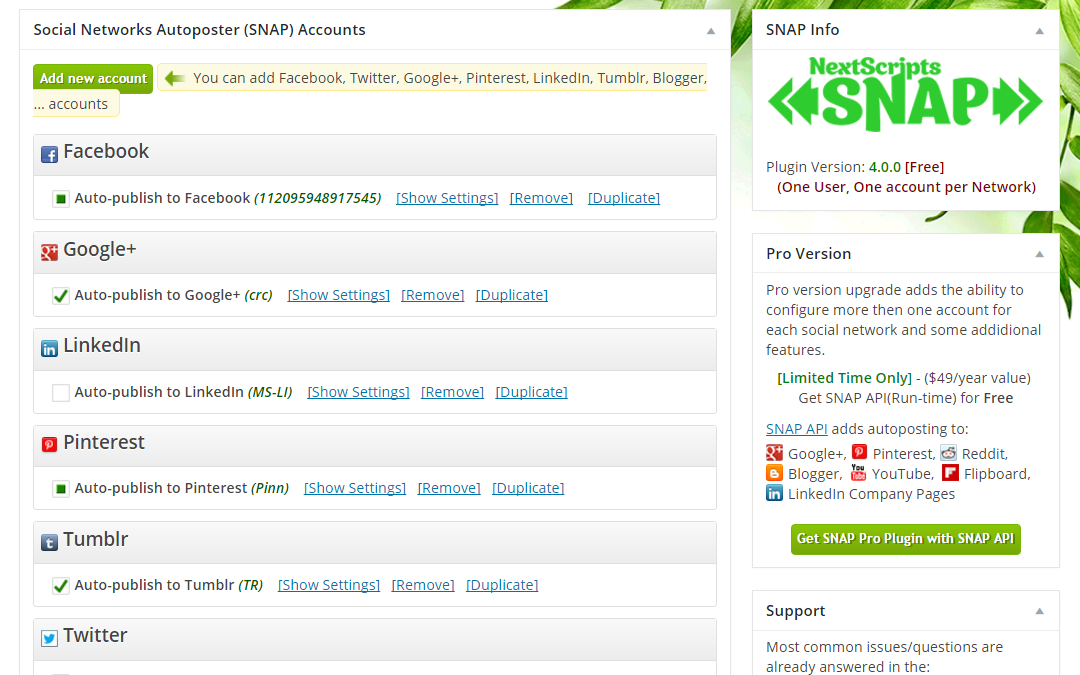The width and height of the screenshot is (1080, 675).
Task: Click Add new account button
Action: (x=93, y=79)
